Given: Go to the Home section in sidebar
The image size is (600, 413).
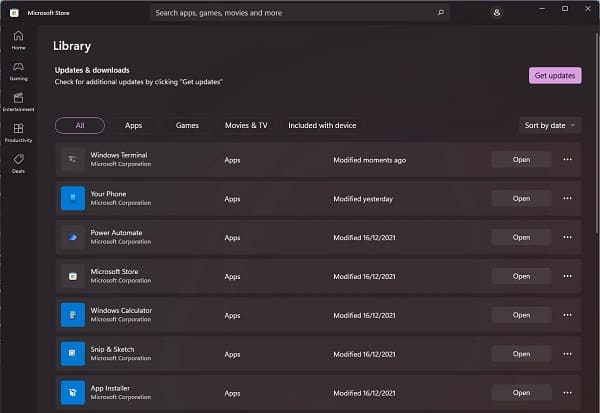Looking at the screenshot, I should click(x=18, y=40).
